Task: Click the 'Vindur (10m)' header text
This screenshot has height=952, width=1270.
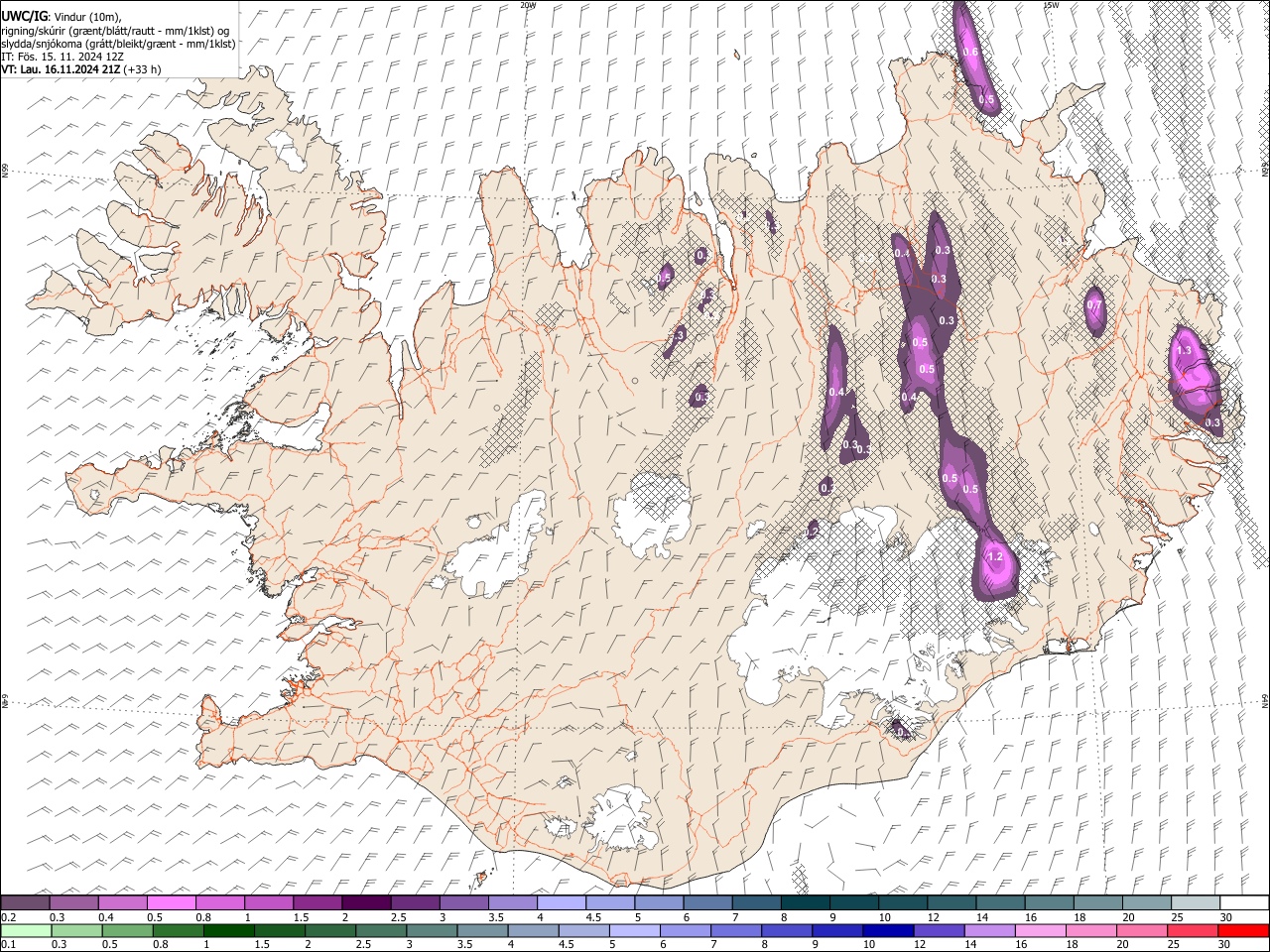Action: coord(87,18)
